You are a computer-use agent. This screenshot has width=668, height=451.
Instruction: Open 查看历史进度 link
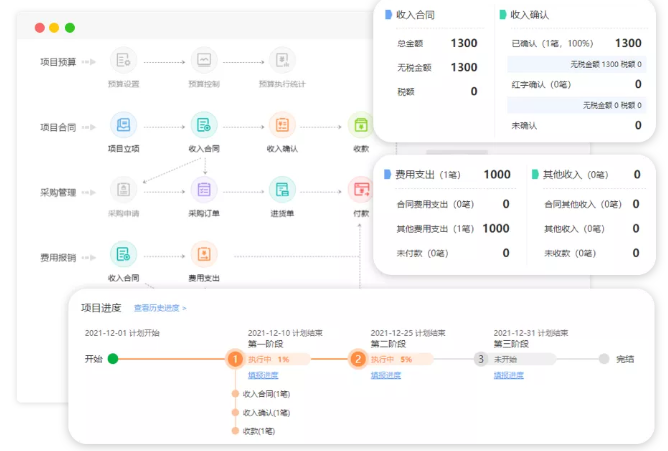click(160, 308)
